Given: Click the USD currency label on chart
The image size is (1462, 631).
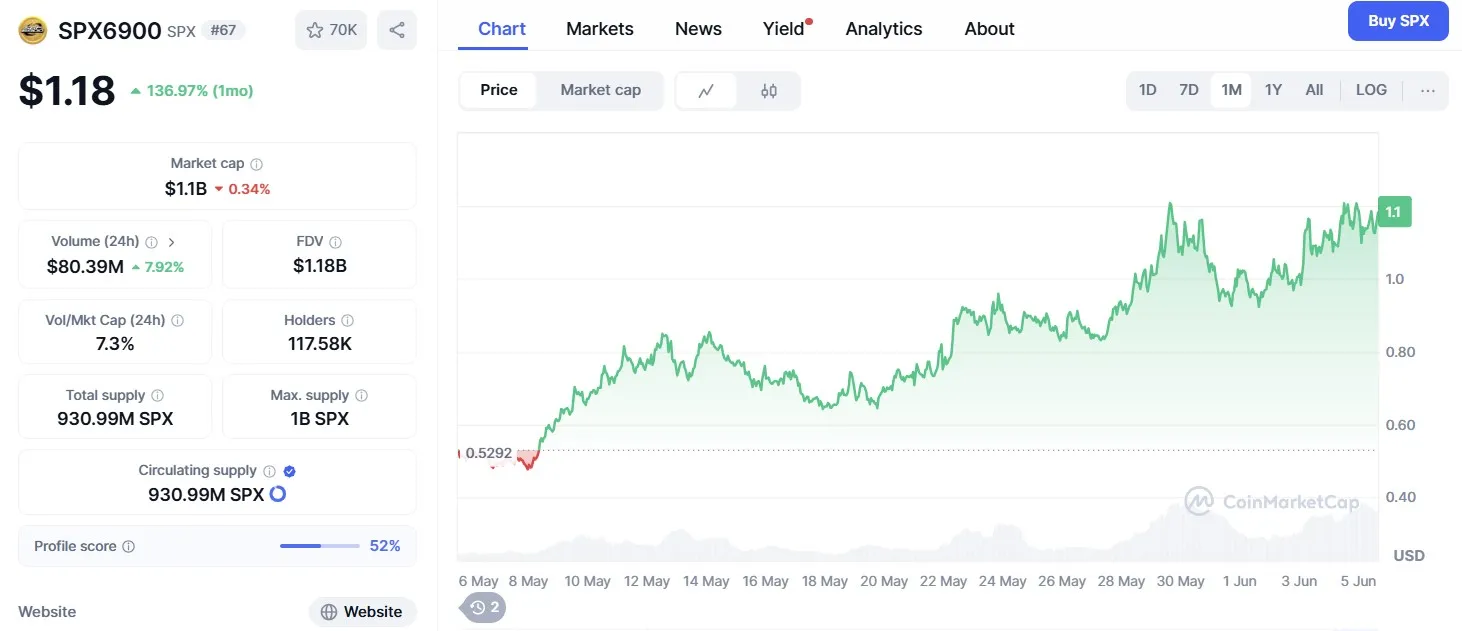Looking at the screenshot, I should click(x=1409, y=556).
